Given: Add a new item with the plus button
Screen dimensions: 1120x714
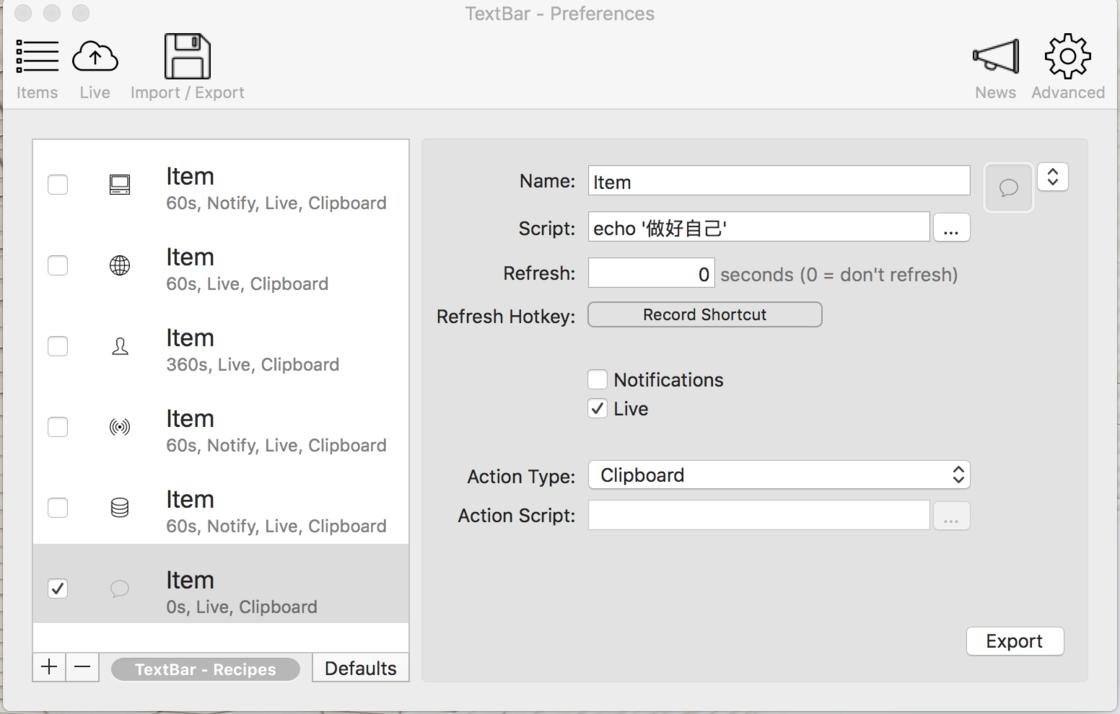Looking at the screenshot, I should coord(49,667).
